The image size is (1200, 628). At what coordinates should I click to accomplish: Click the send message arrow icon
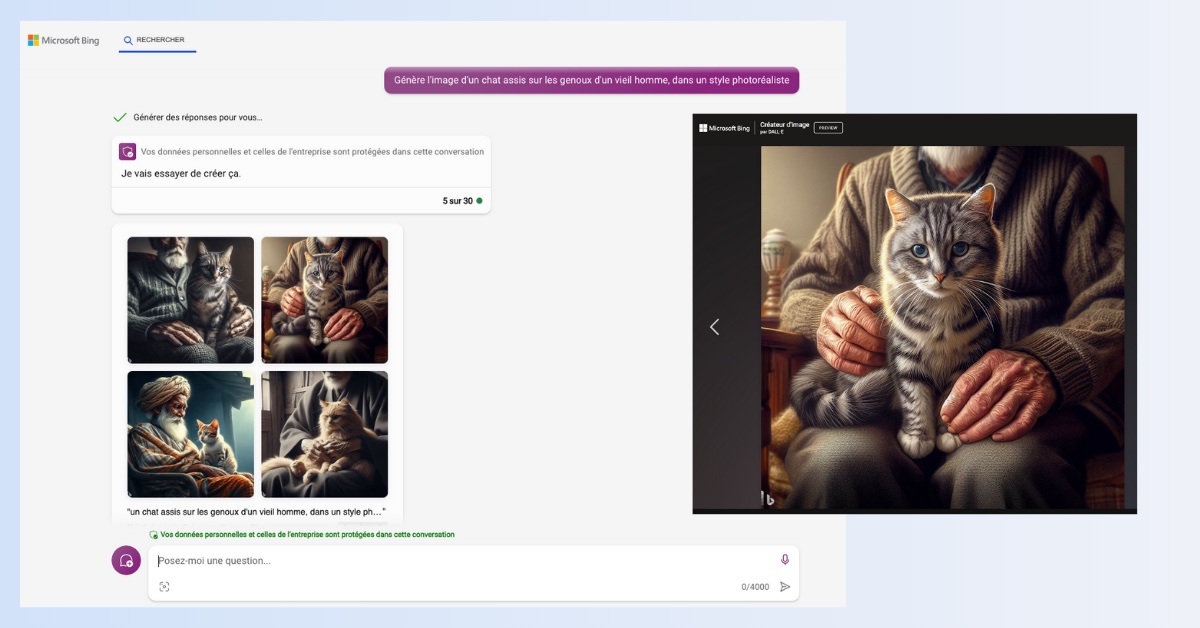[785, 587]
